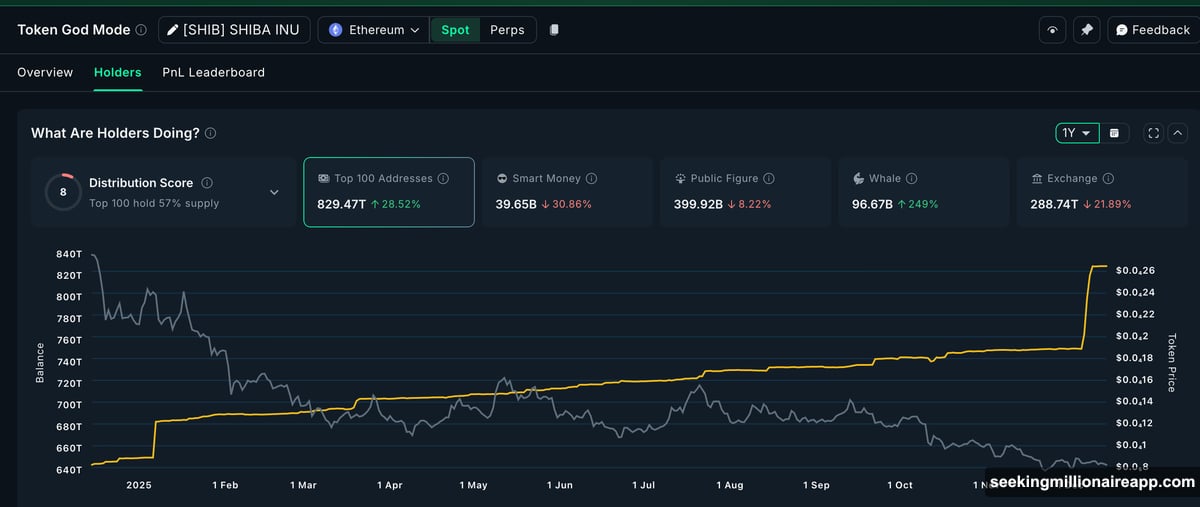
Task: Go to the Overview tab
Action: (x=45, y=72)
